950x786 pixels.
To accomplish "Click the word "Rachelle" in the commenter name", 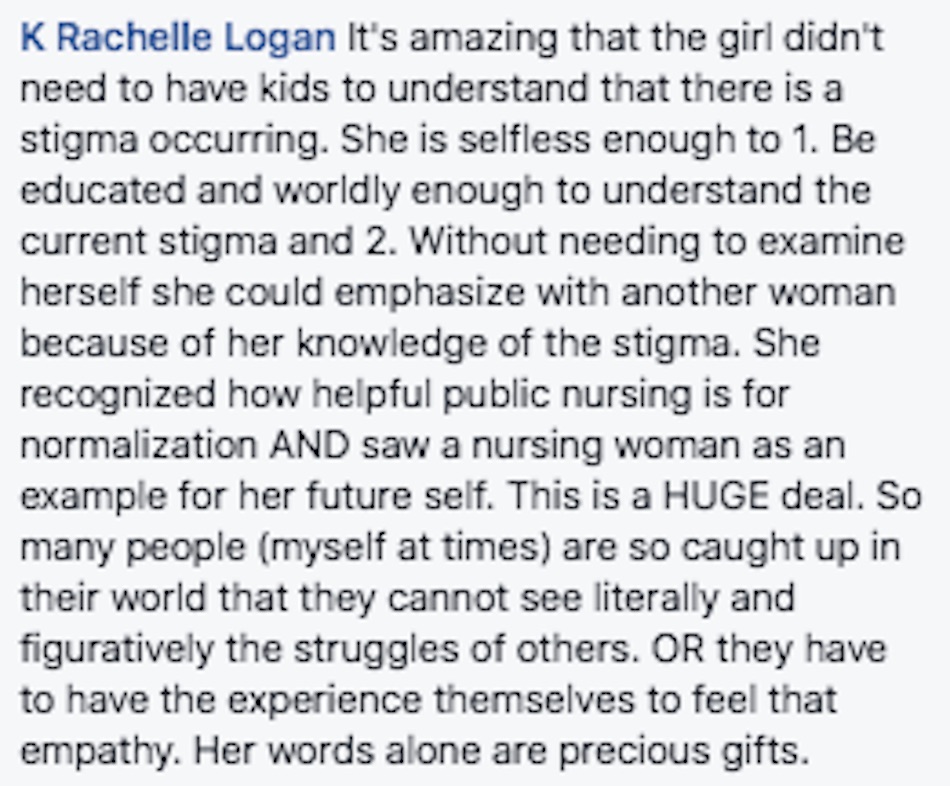I will [x=134, y=38].
